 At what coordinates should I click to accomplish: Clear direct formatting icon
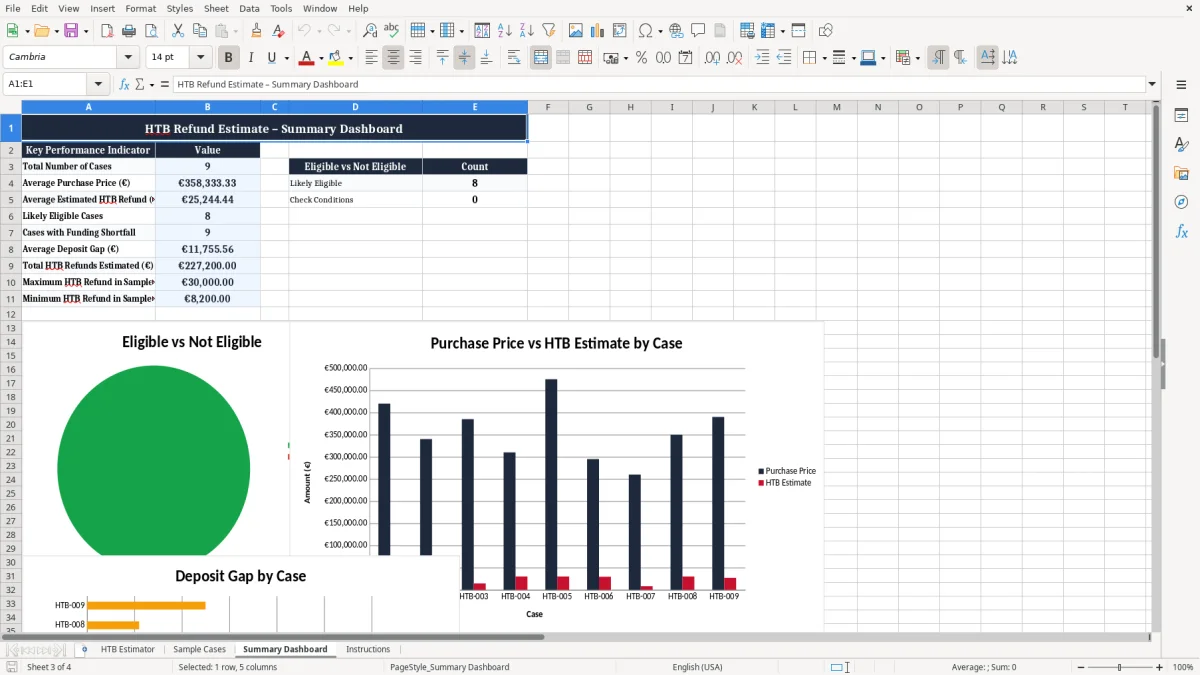click(279, 31)
